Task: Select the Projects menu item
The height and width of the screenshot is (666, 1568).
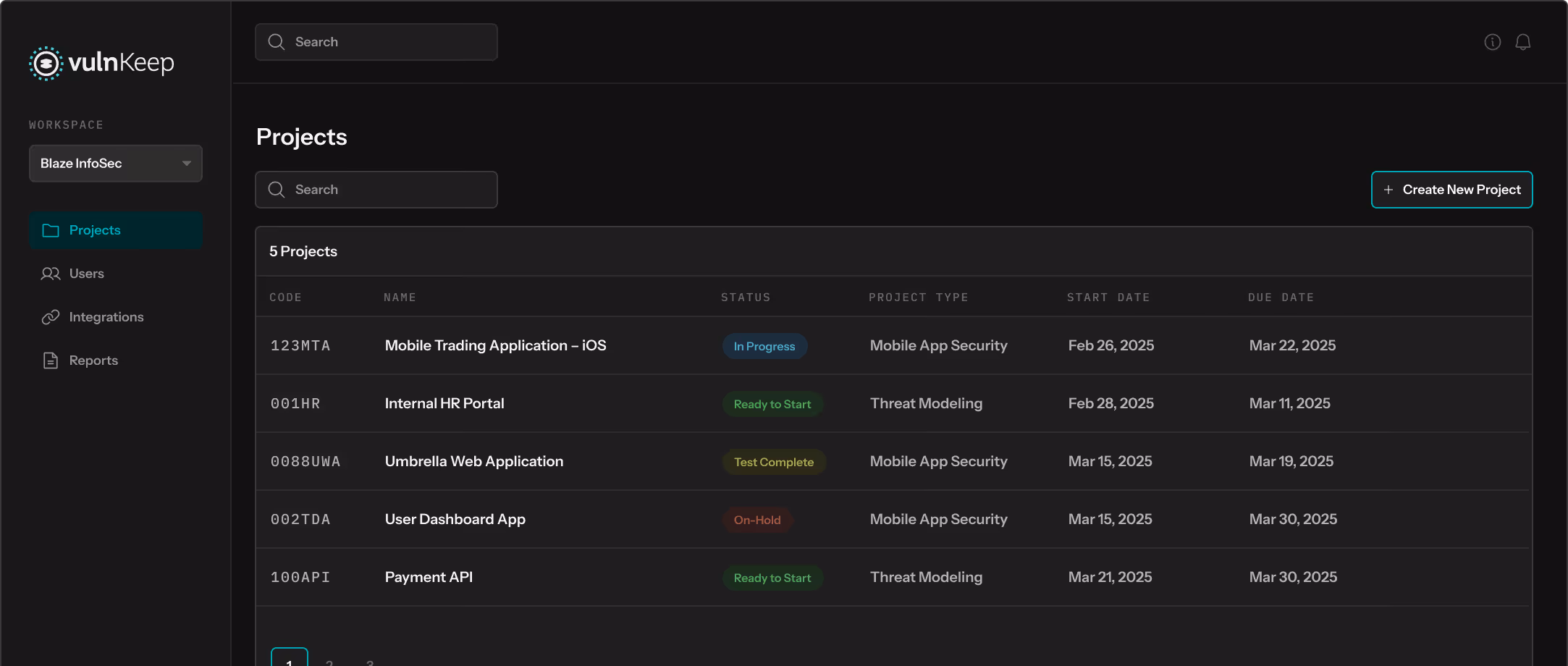Action: [x=116, y=230]
